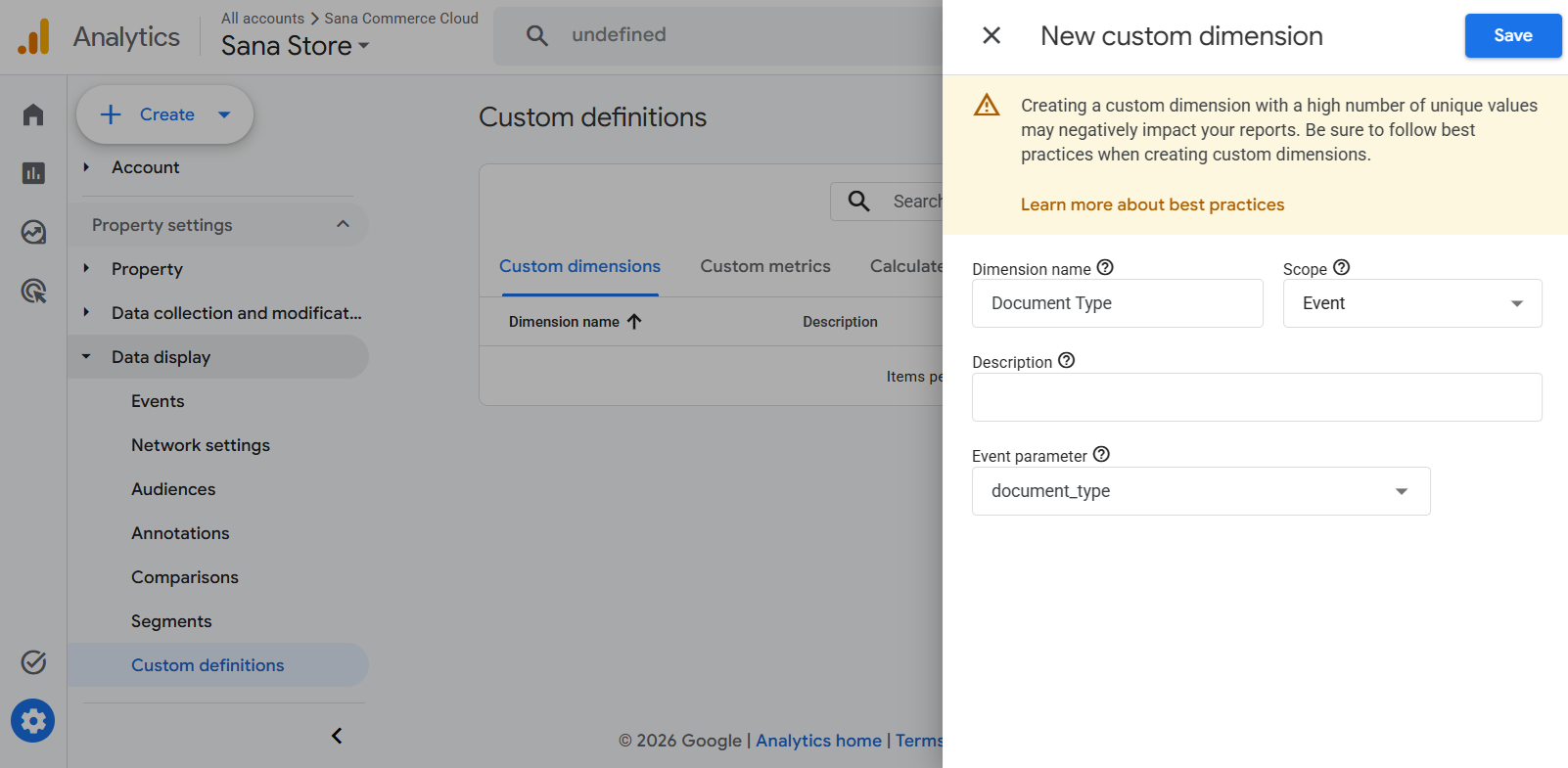The height and width of the screenshot is (768, 1568).
Task: Open Learn more about best practices link
Action: 1152,204
